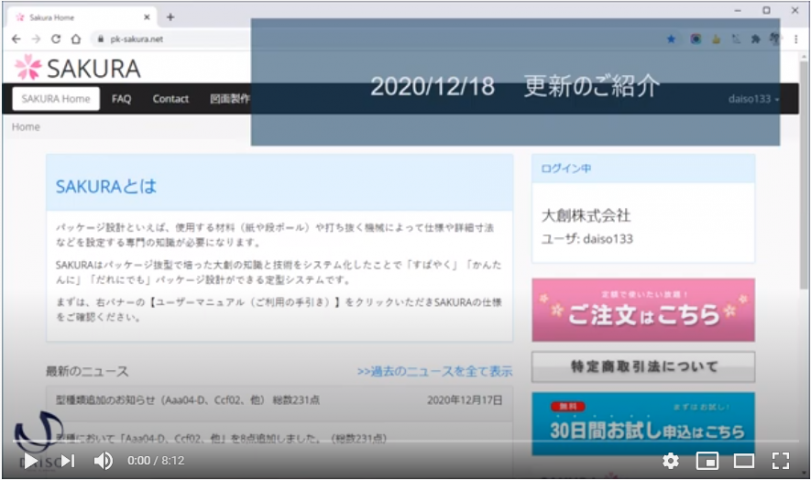Mute the video volume speaker icon

coord(103,460)
